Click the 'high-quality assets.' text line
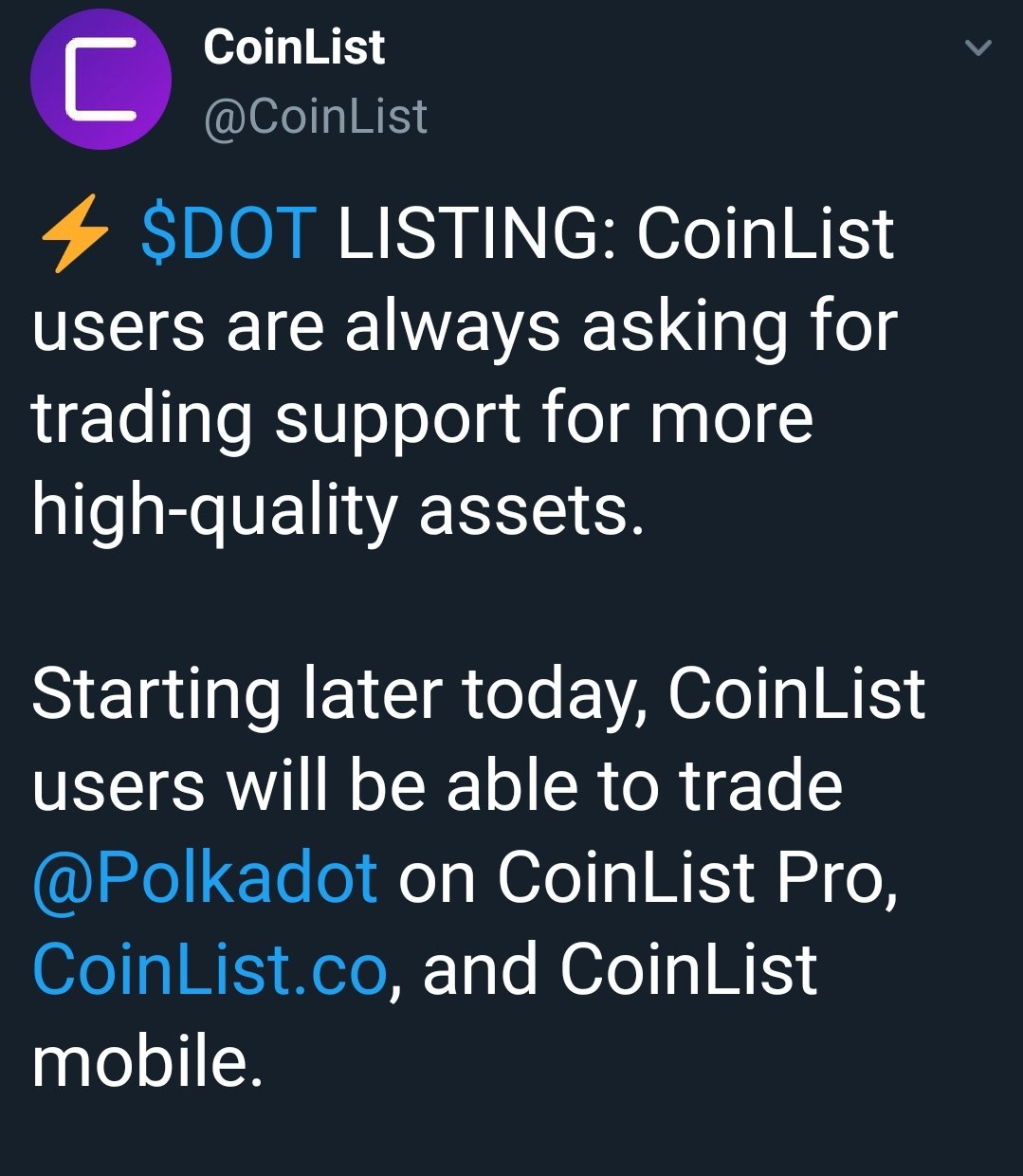This screenshot has height=1176, width=1023. click(338, 510)
